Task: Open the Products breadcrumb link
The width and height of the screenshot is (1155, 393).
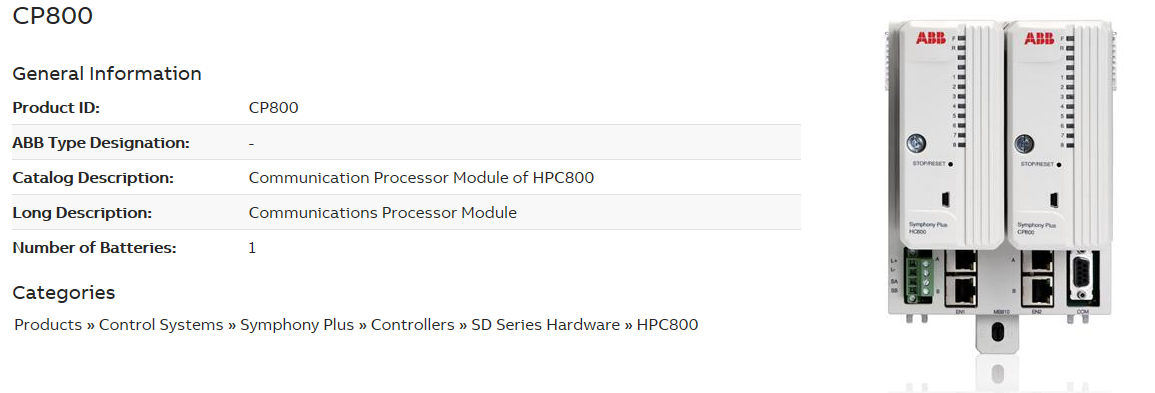Action: (x=48, y=325)
